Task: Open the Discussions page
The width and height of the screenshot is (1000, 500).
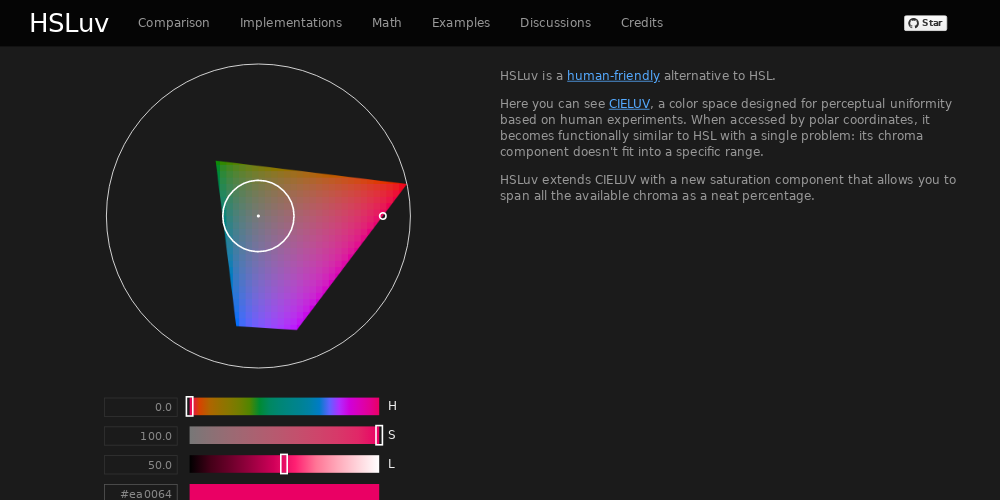Action: 555,23
